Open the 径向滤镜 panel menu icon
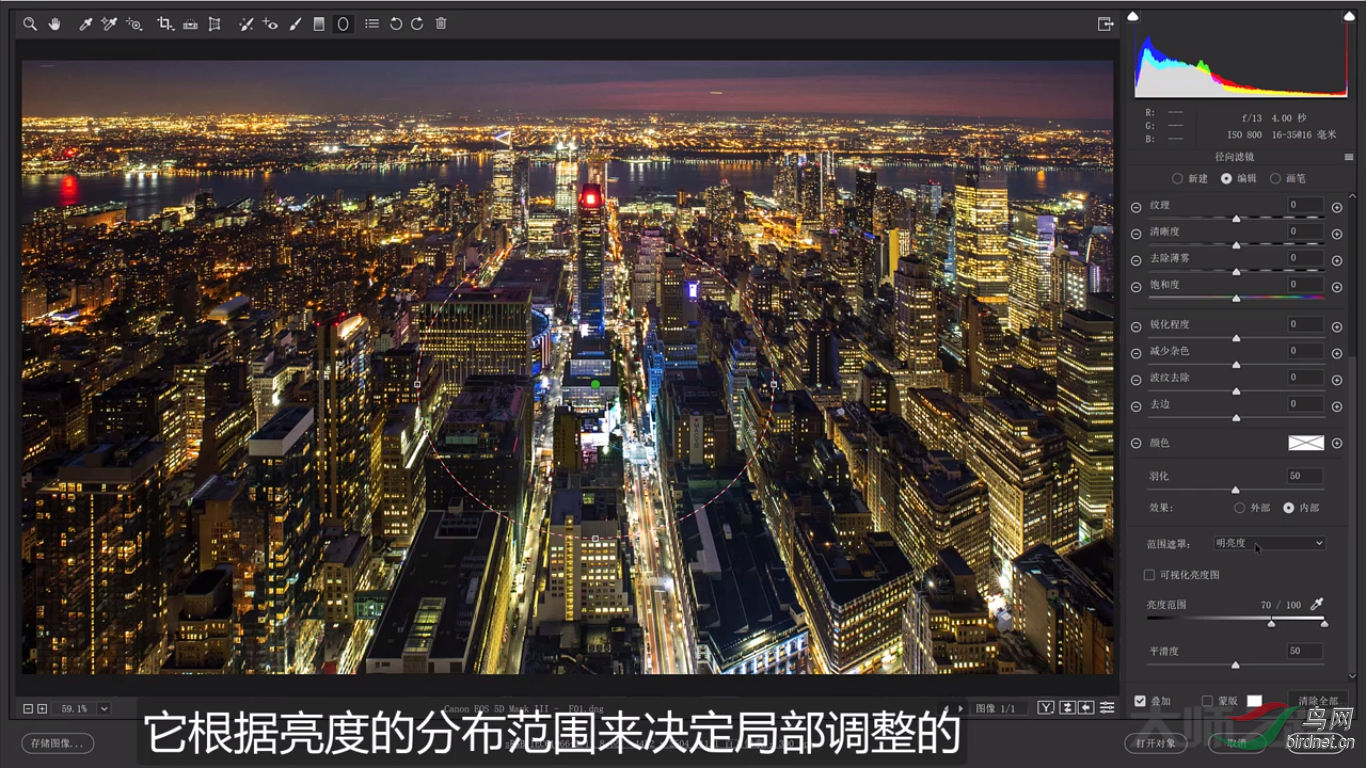1366x768 pixels. click(1349, 157)
